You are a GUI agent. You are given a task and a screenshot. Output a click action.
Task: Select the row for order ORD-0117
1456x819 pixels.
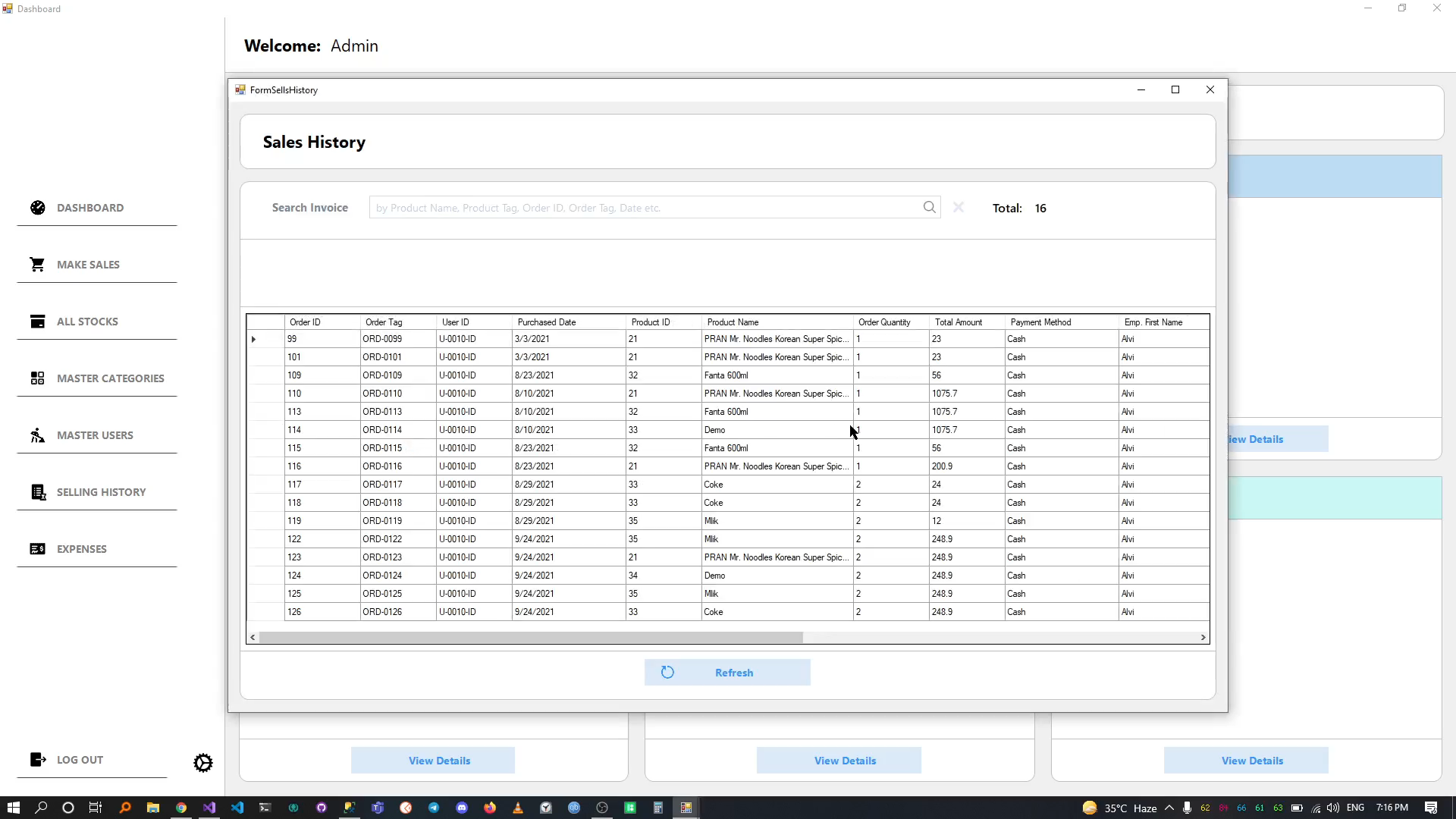pos(382,485)
